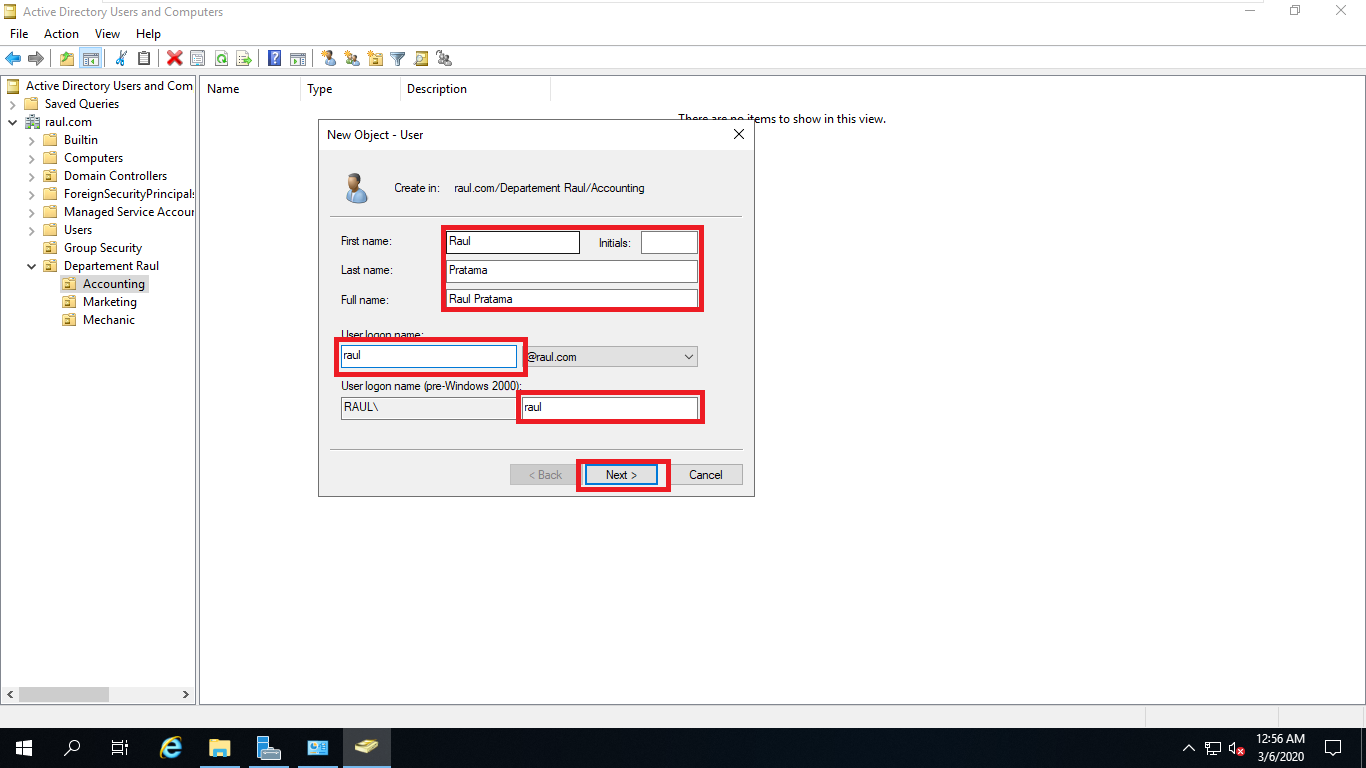The image size is (1366, 768).
Task: Click the pre-Windows 2000 logon name field
Action: coord(609,408)
